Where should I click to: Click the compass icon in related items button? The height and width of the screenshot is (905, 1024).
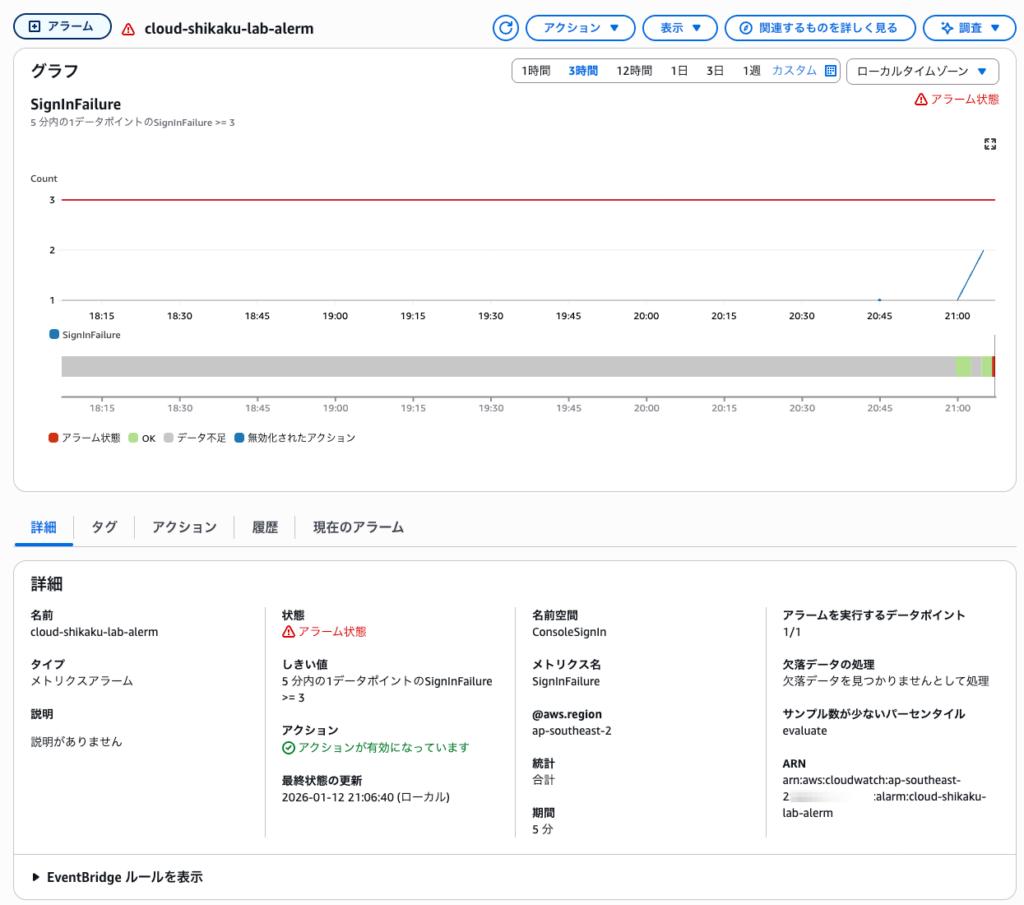coord(745,28)
